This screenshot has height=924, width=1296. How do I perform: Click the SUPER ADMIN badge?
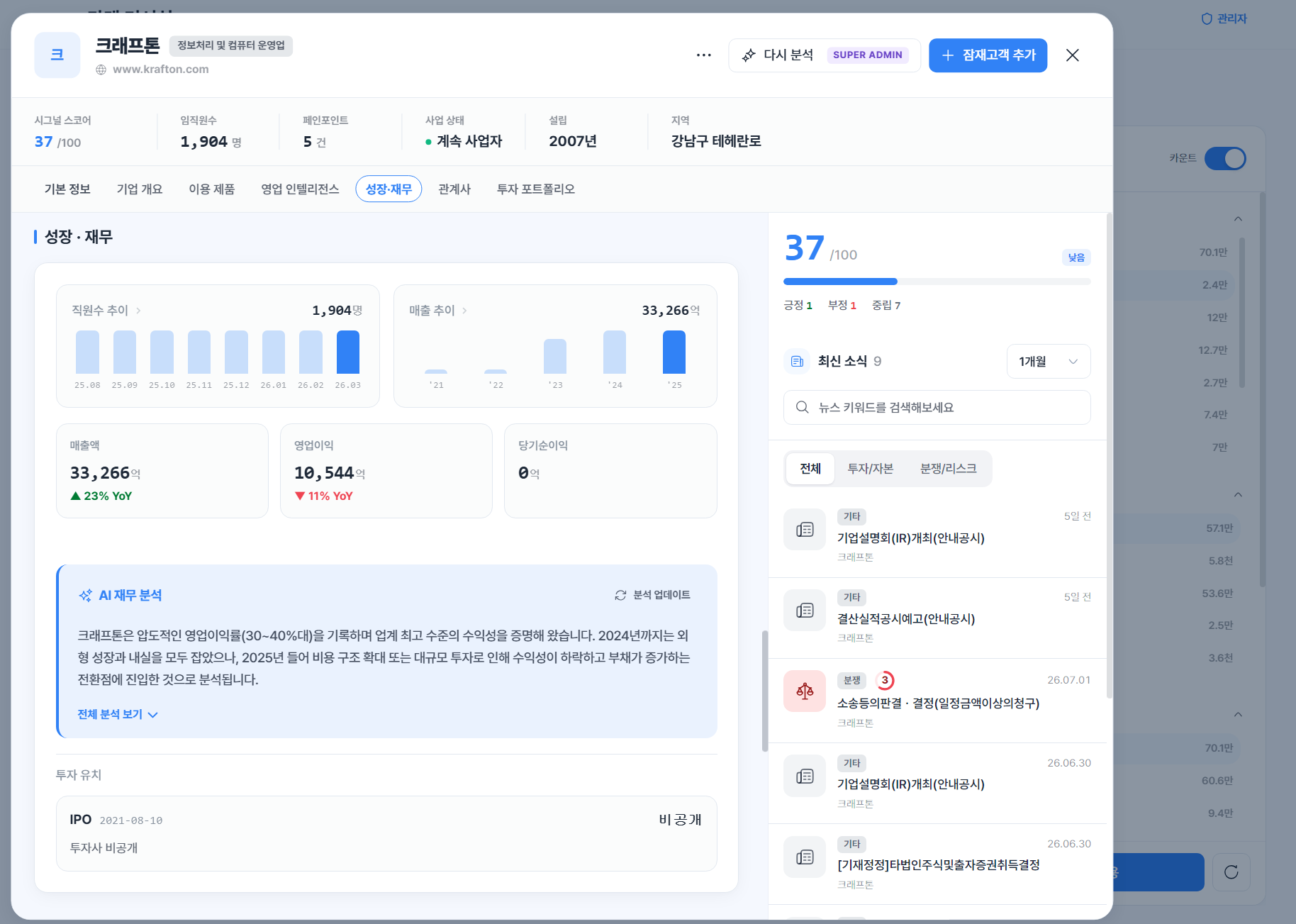pyautogui.click(x=868, y=55)
